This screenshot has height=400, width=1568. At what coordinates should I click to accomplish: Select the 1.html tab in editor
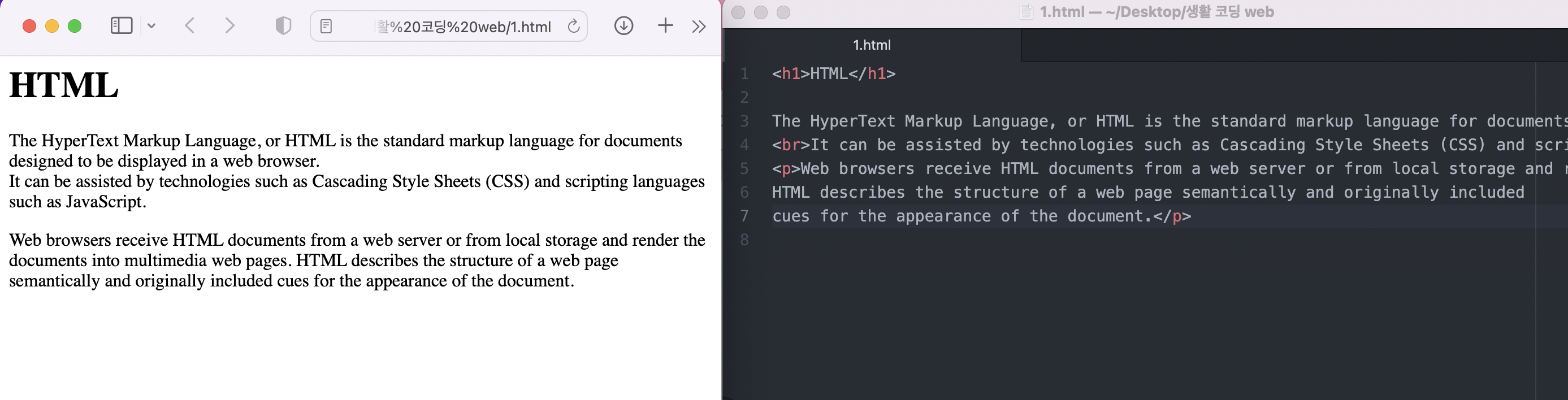(x=872, y=45)
